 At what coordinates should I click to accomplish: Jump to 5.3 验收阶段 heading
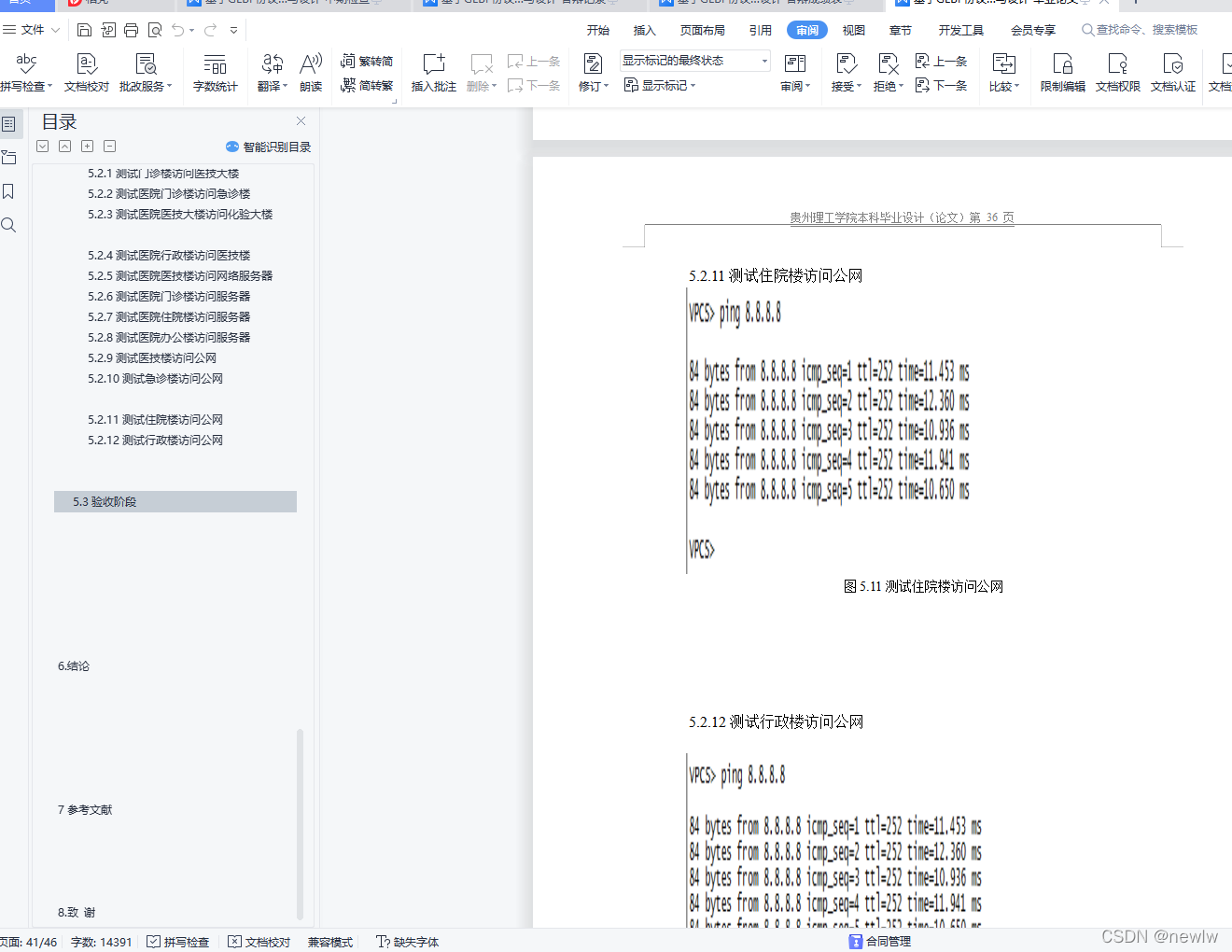(x=175, y=502)
